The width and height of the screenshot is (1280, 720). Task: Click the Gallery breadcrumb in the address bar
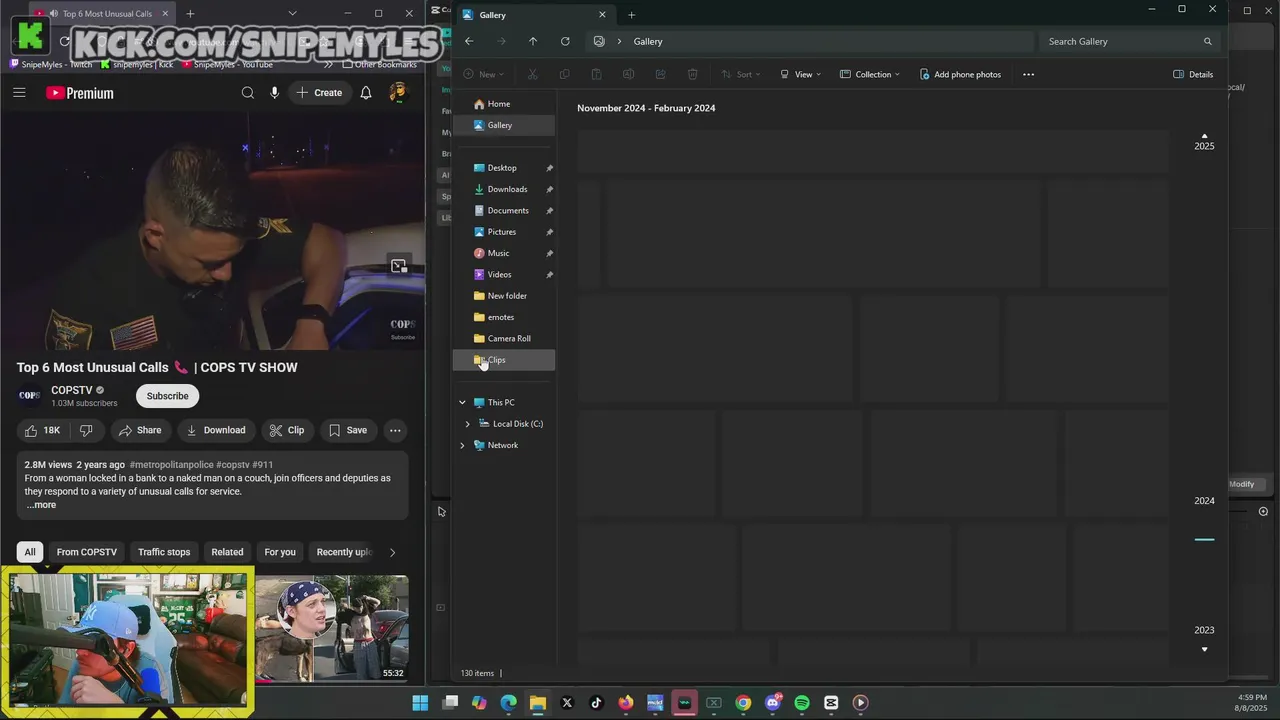point(648,41)
